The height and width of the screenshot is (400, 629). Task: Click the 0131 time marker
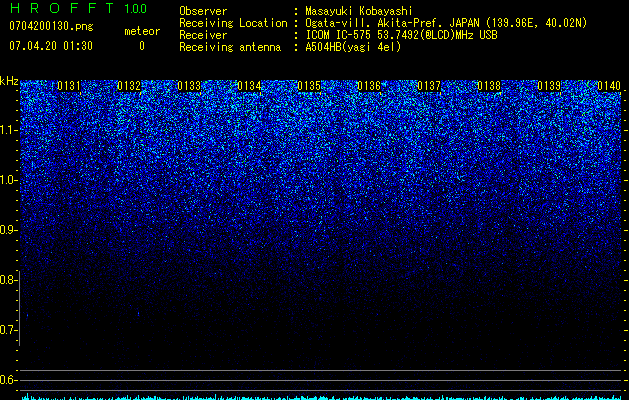[x=69, y=86]
